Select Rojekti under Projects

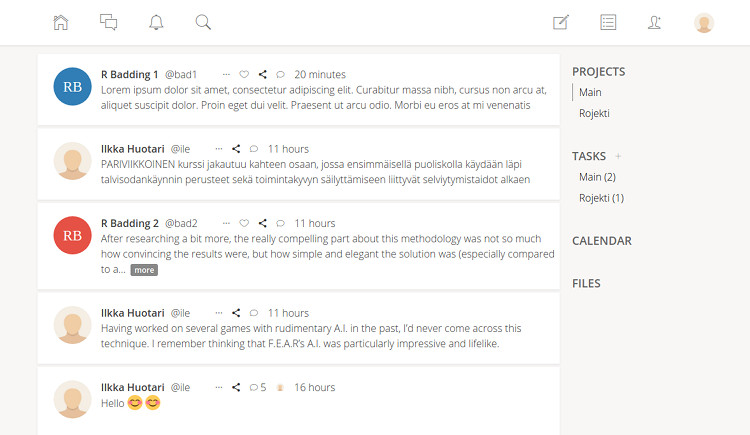pyautogui.click(x=594, y=113)
